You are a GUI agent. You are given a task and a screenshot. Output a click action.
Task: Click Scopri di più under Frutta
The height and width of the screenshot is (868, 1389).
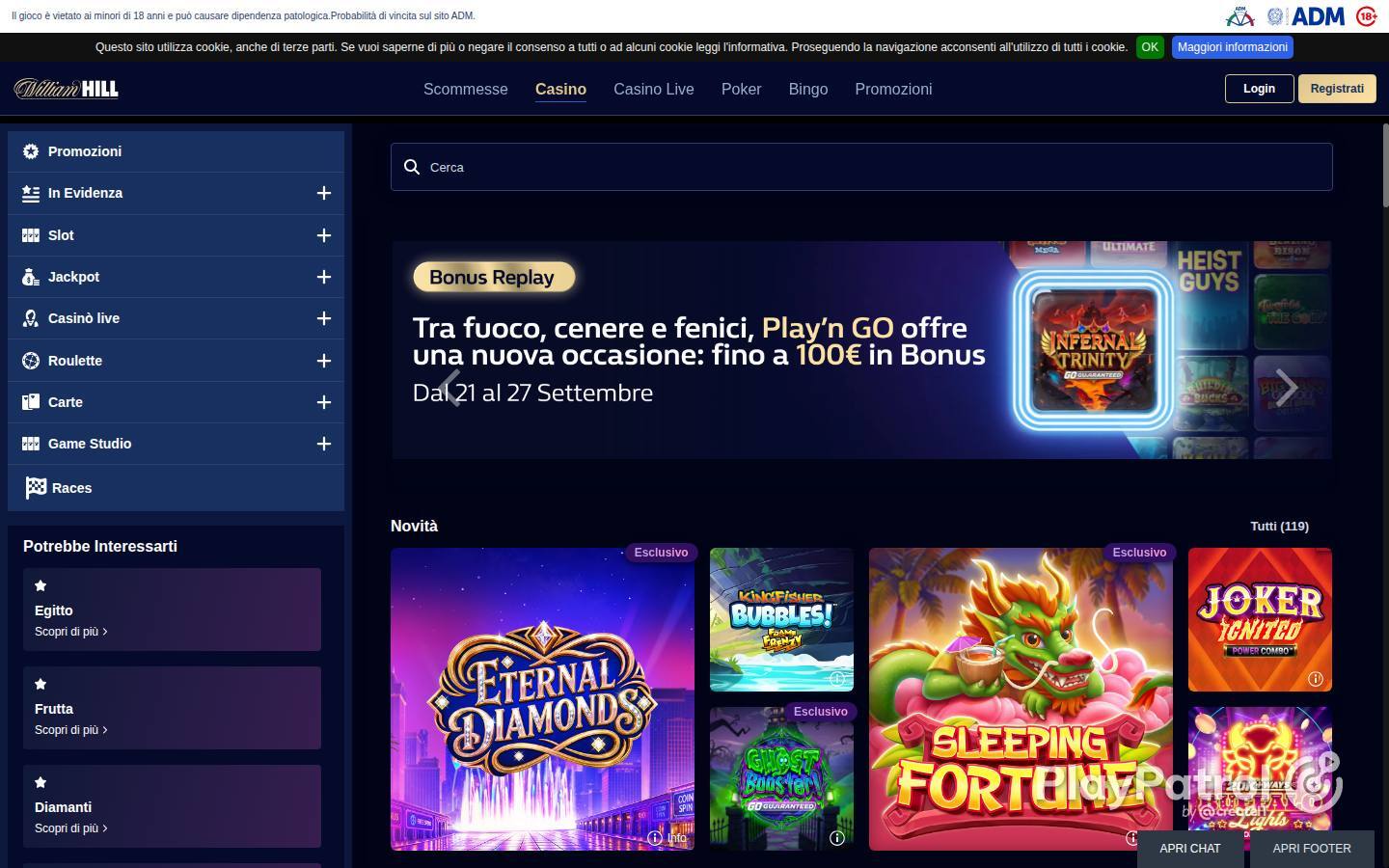(x=70, y=730)
